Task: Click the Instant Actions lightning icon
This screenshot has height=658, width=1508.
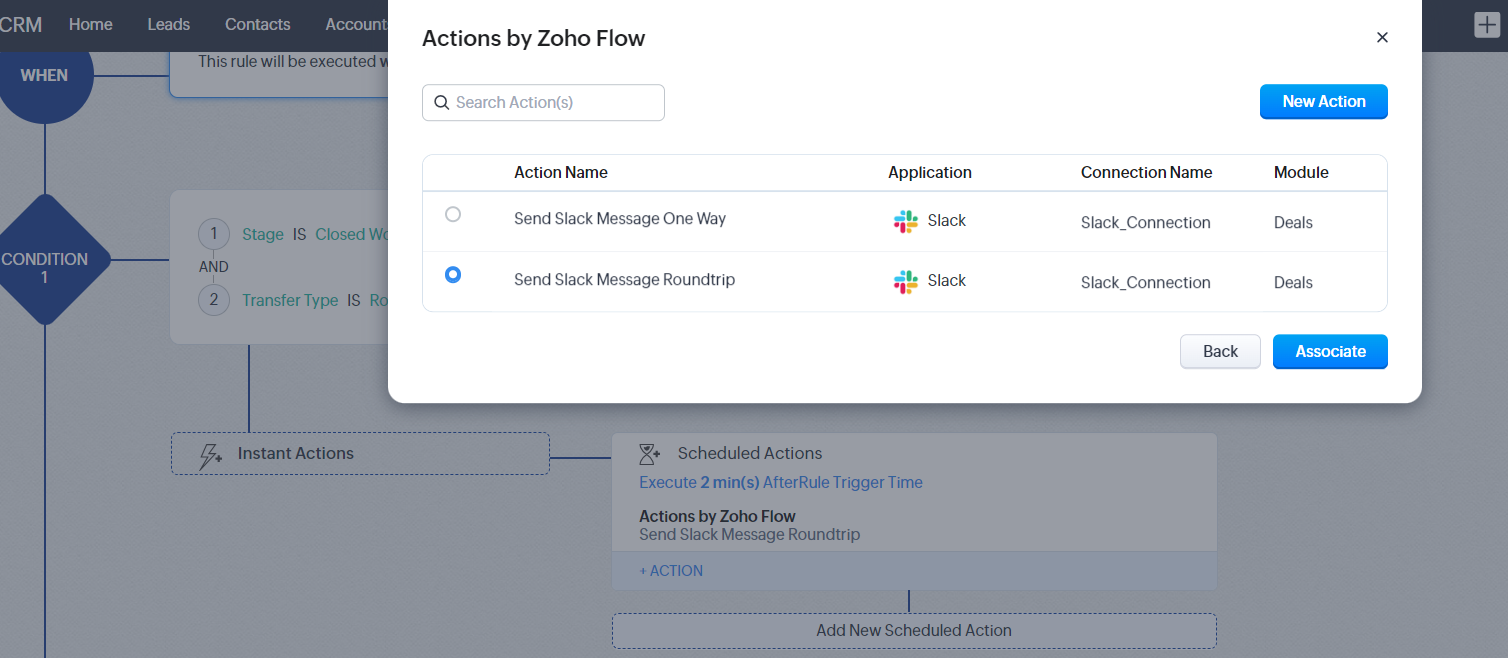Action: [211, 455]
